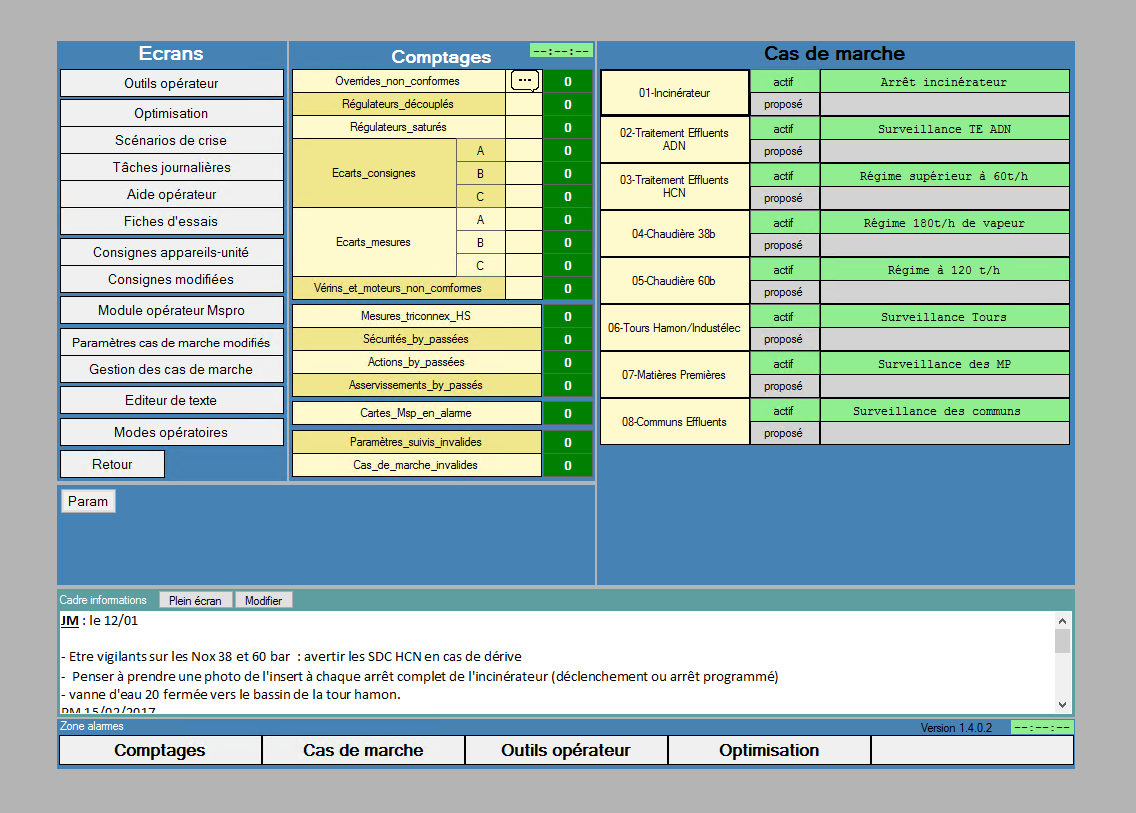Open Modes opératoires

pyautogui.click(x=172, y=432)
